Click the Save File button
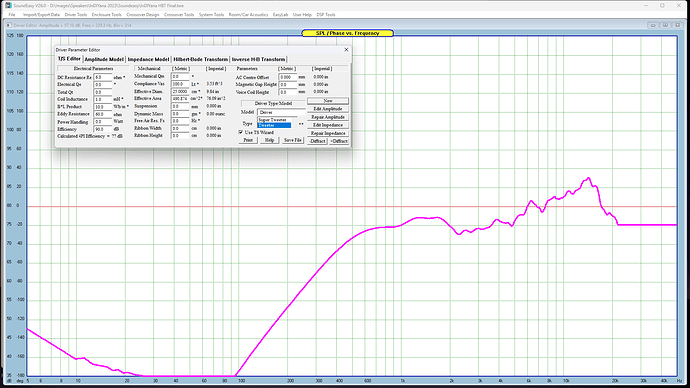Image resolution: width=690 pixels, height=388 pixels. [x=293, y=140]
